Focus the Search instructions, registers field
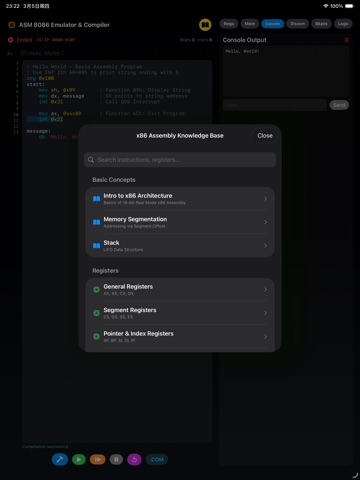This screenshot has height=480, width=360. click(x=180, y=160)
